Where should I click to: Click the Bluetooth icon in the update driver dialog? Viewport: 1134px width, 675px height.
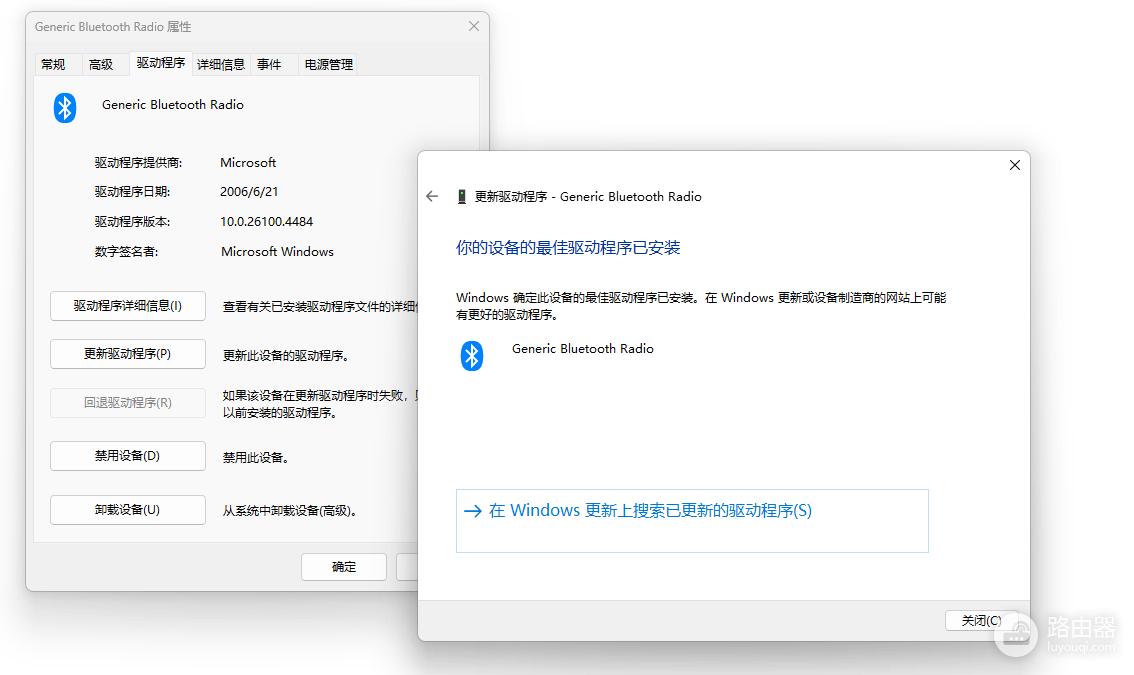pos(472,356)
